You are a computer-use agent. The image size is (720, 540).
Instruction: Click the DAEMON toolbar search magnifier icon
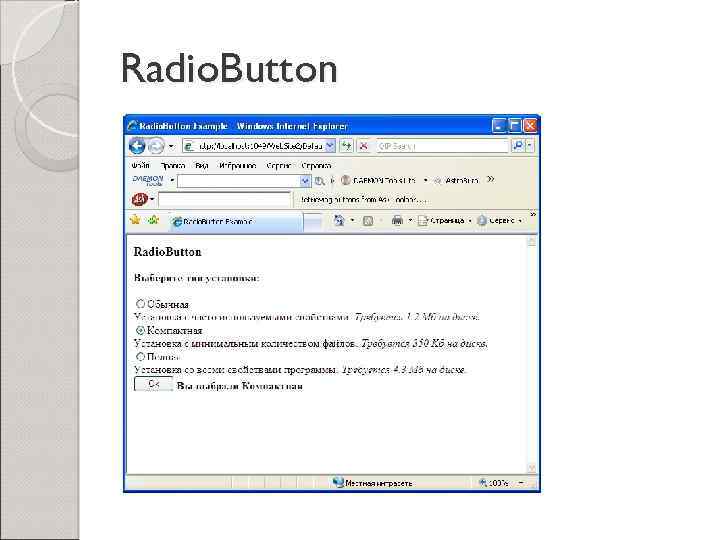click(320, 181)
